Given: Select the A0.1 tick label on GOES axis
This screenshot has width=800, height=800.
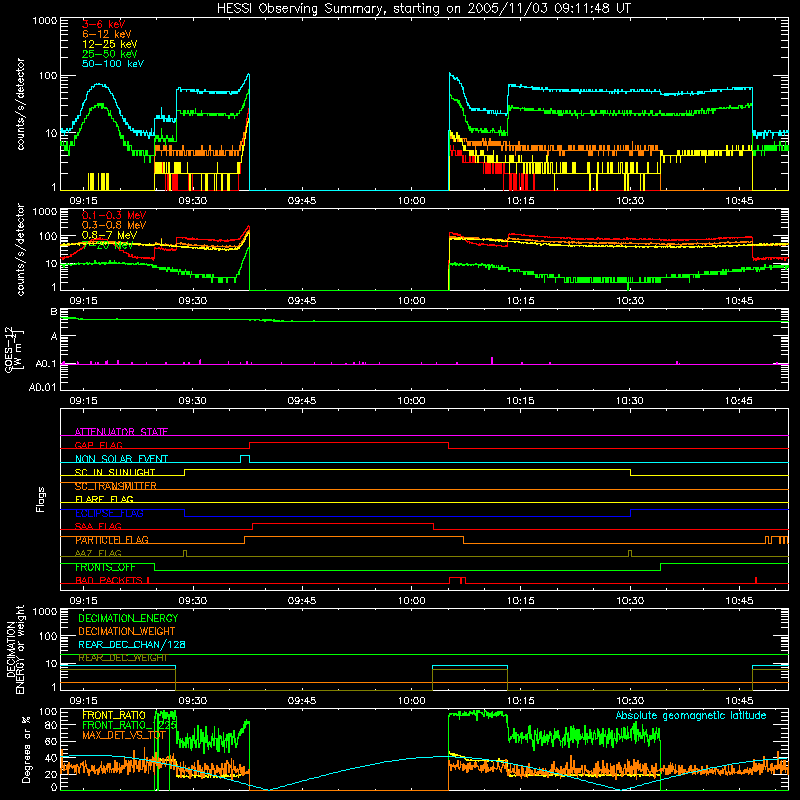Looking at the screenshot, I should [46, 364].
